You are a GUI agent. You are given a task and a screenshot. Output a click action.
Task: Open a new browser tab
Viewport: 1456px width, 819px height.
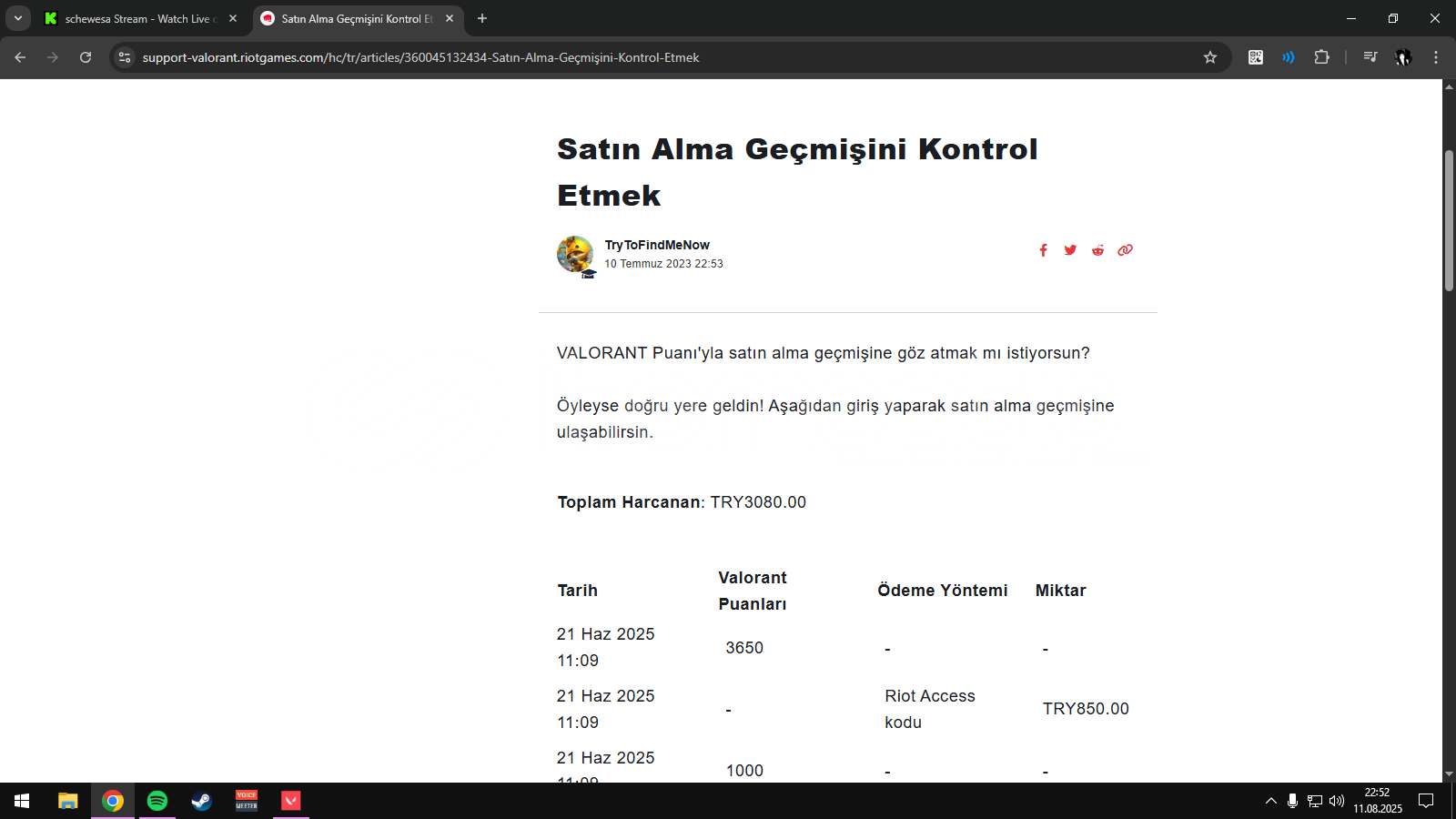click(482, 18)
